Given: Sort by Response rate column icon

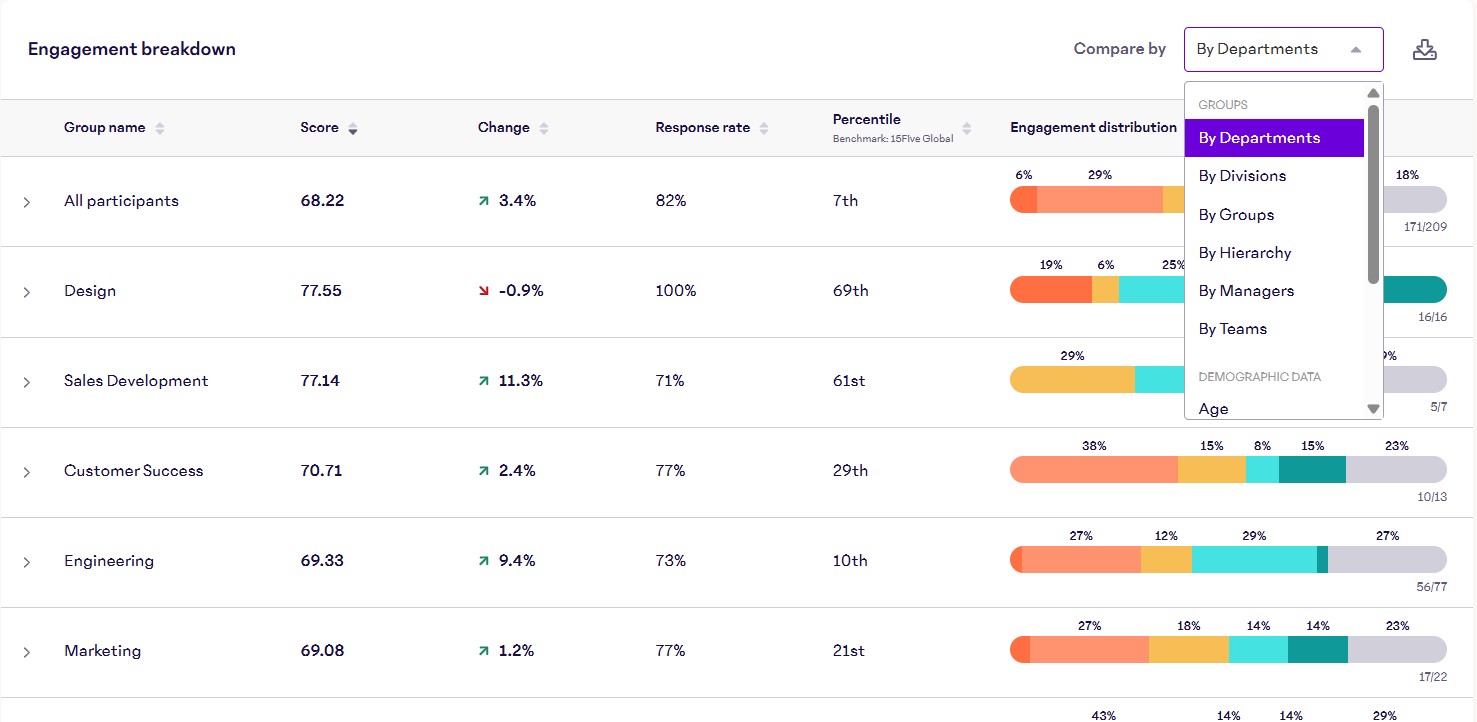Looking at the screenshot, I should point(764,128).
